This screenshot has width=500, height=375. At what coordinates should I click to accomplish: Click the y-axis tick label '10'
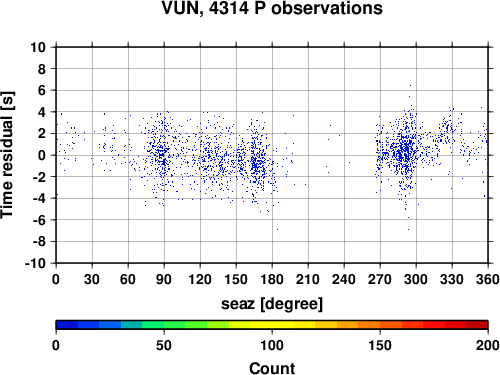38,47
